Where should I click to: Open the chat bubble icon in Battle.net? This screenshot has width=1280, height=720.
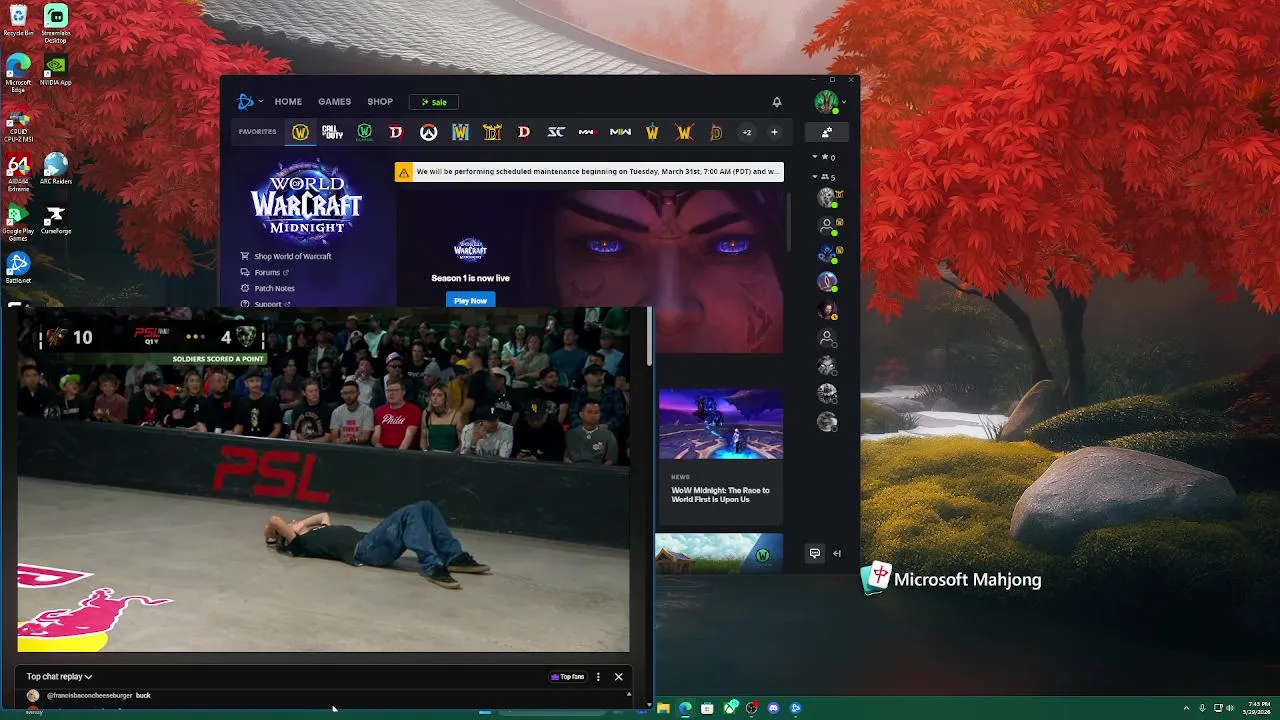[x=815, y=553]
